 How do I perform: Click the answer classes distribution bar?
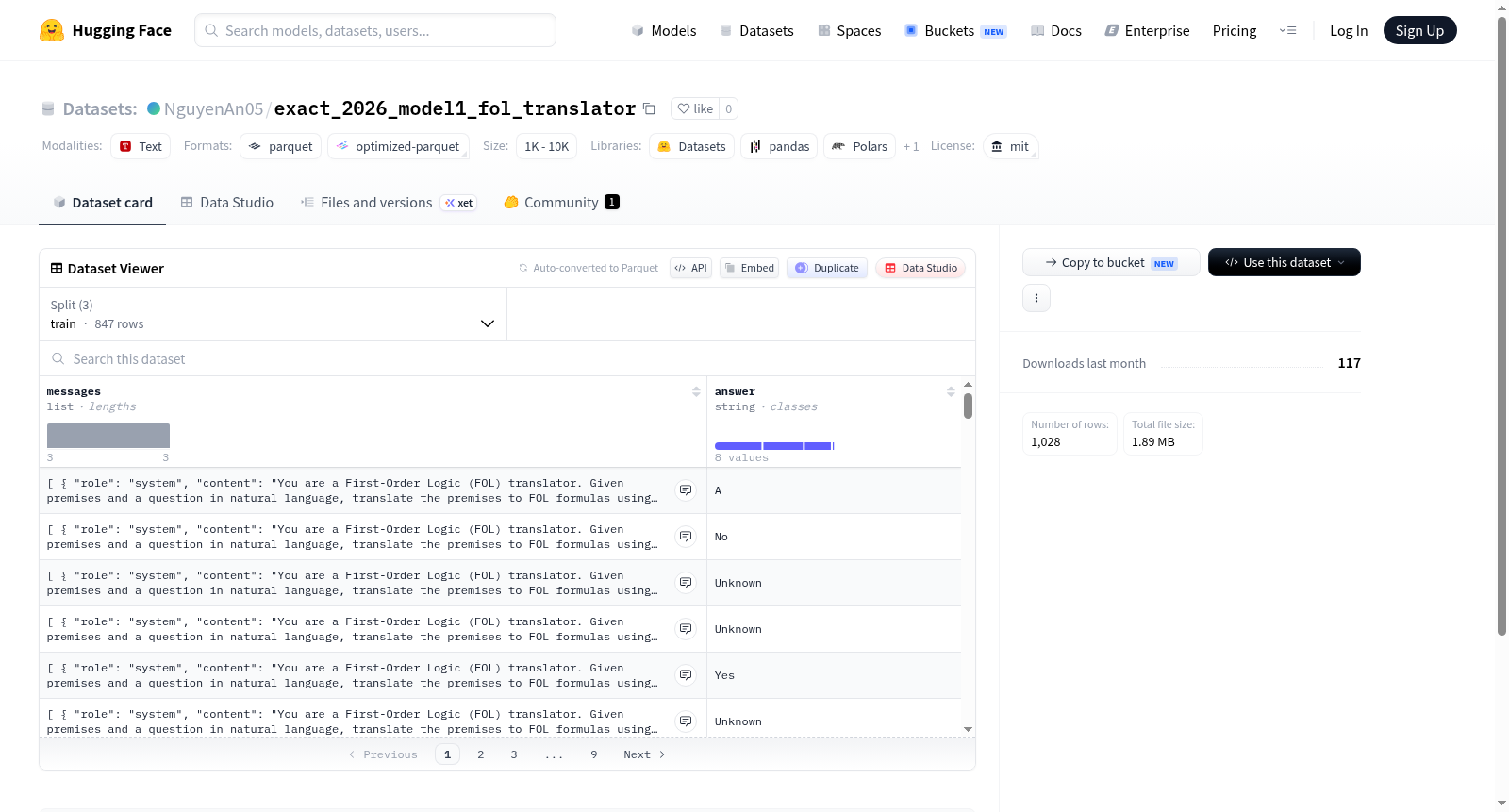pyautogui.click(x=774, y=446)
